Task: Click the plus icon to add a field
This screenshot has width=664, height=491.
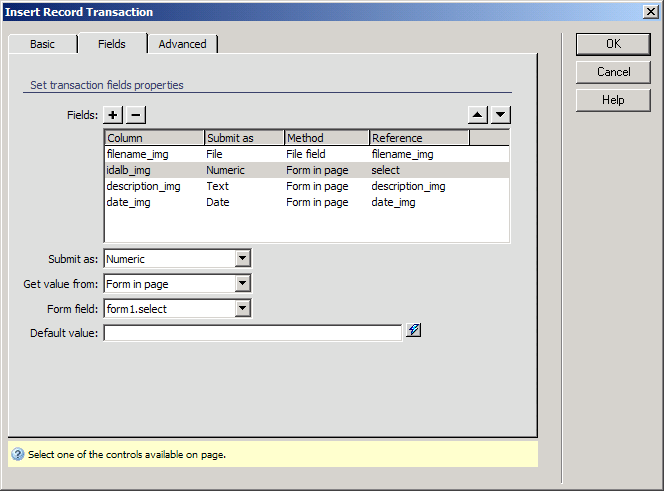Action: (114, 115)
